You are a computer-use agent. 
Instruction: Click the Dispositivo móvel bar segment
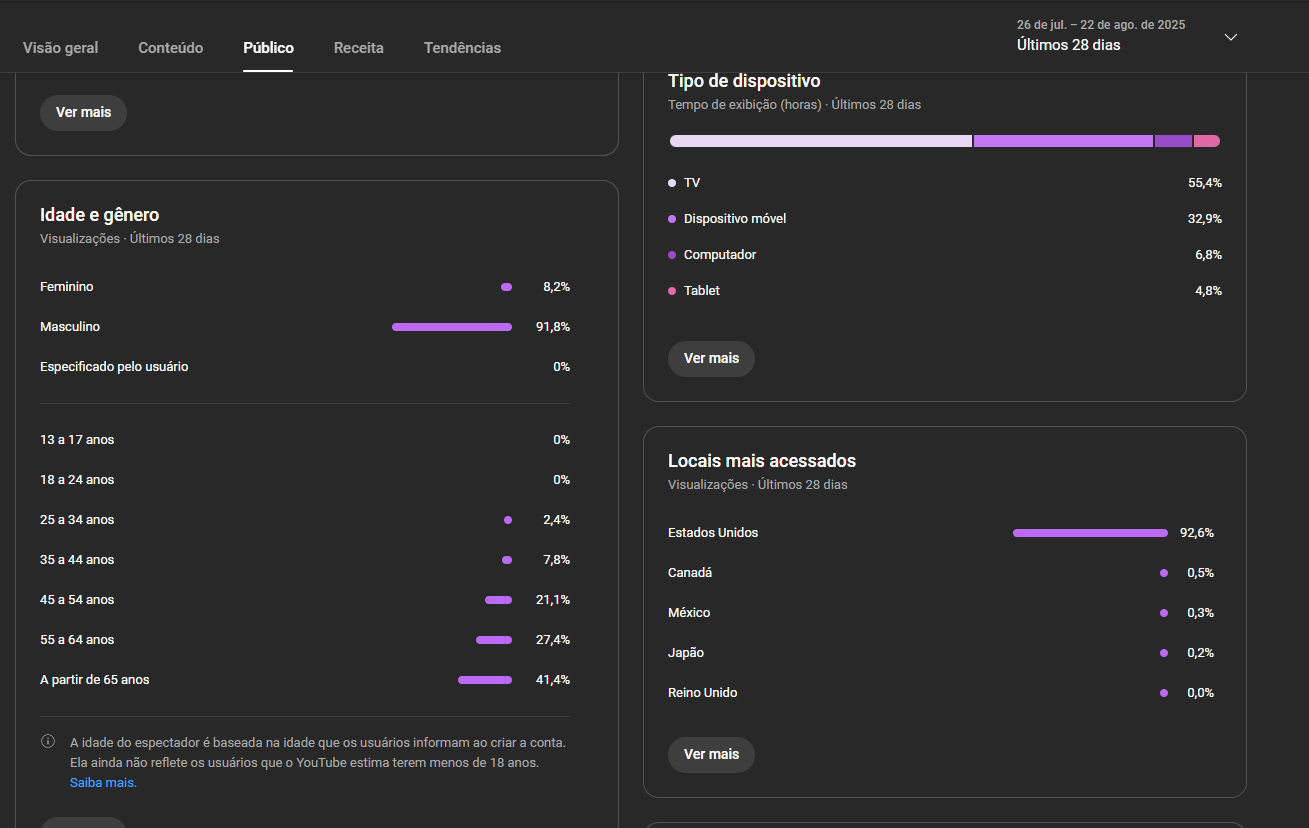pyautogui.click(x=1063, y=141)
